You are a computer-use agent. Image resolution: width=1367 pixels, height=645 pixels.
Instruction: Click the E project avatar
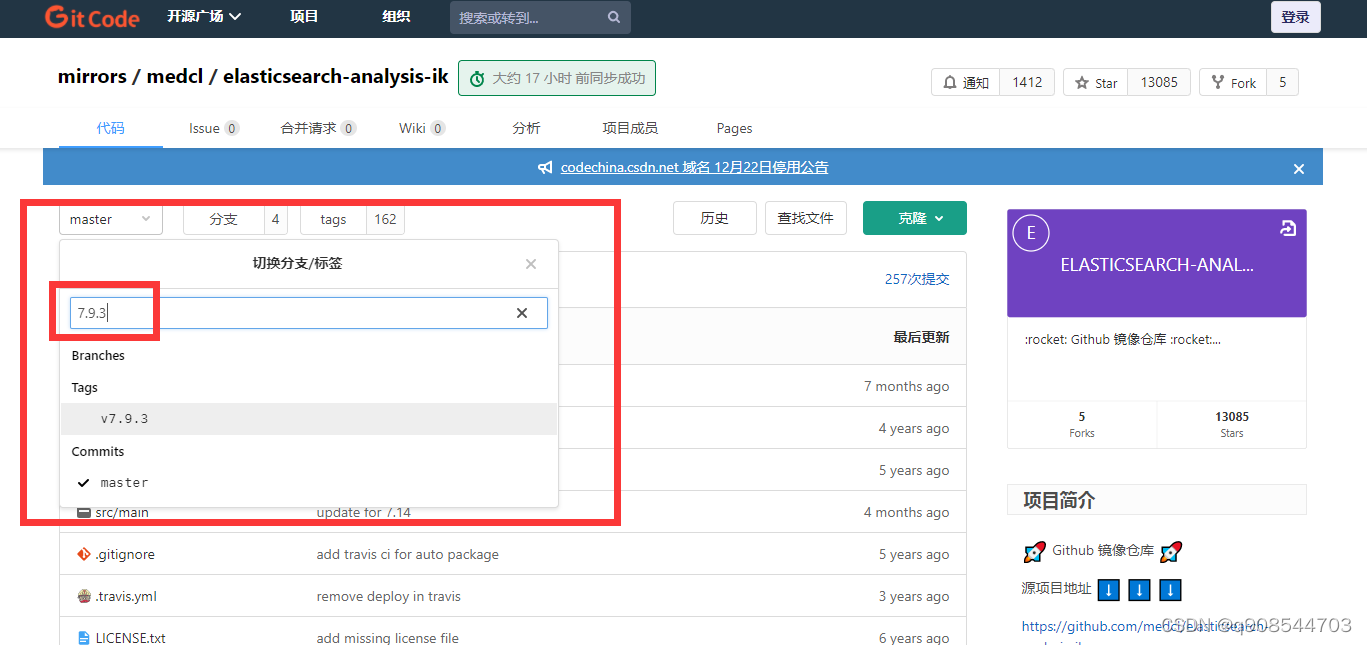tap(1031, 234)
